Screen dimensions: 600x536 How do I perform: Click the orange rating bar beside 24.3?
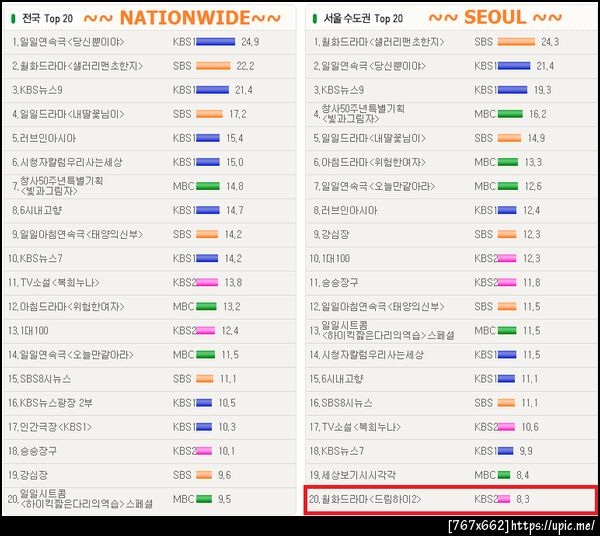coord(516,42)
